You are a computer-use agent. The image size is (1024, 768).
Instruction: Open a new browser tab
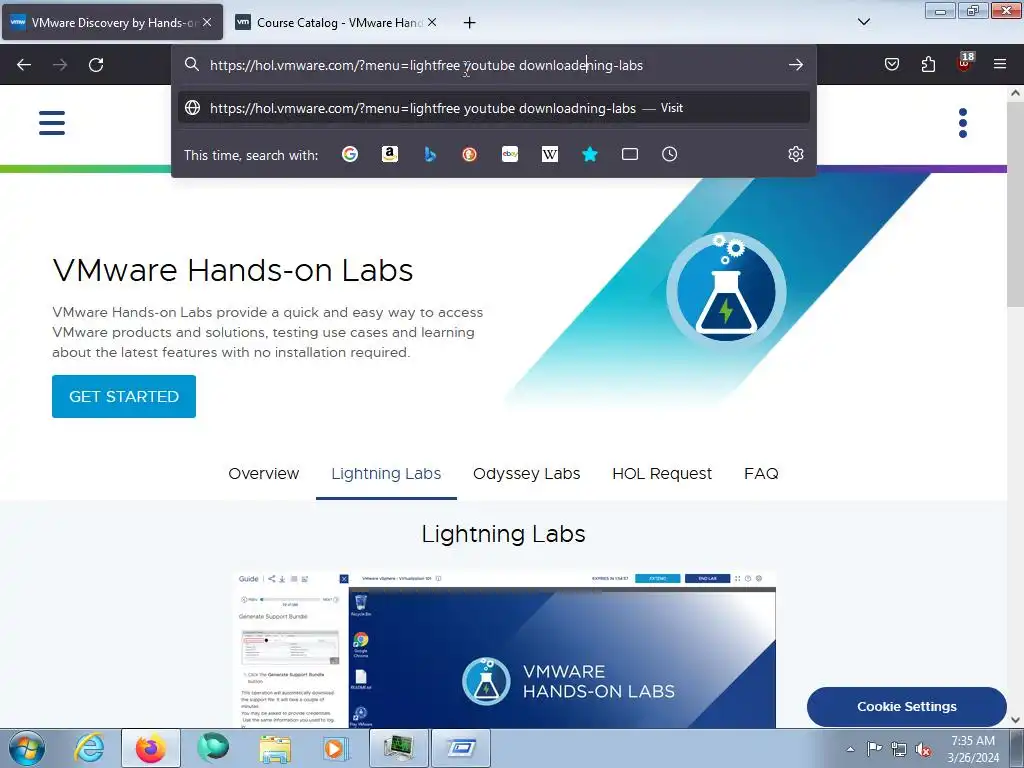[470, 23]
